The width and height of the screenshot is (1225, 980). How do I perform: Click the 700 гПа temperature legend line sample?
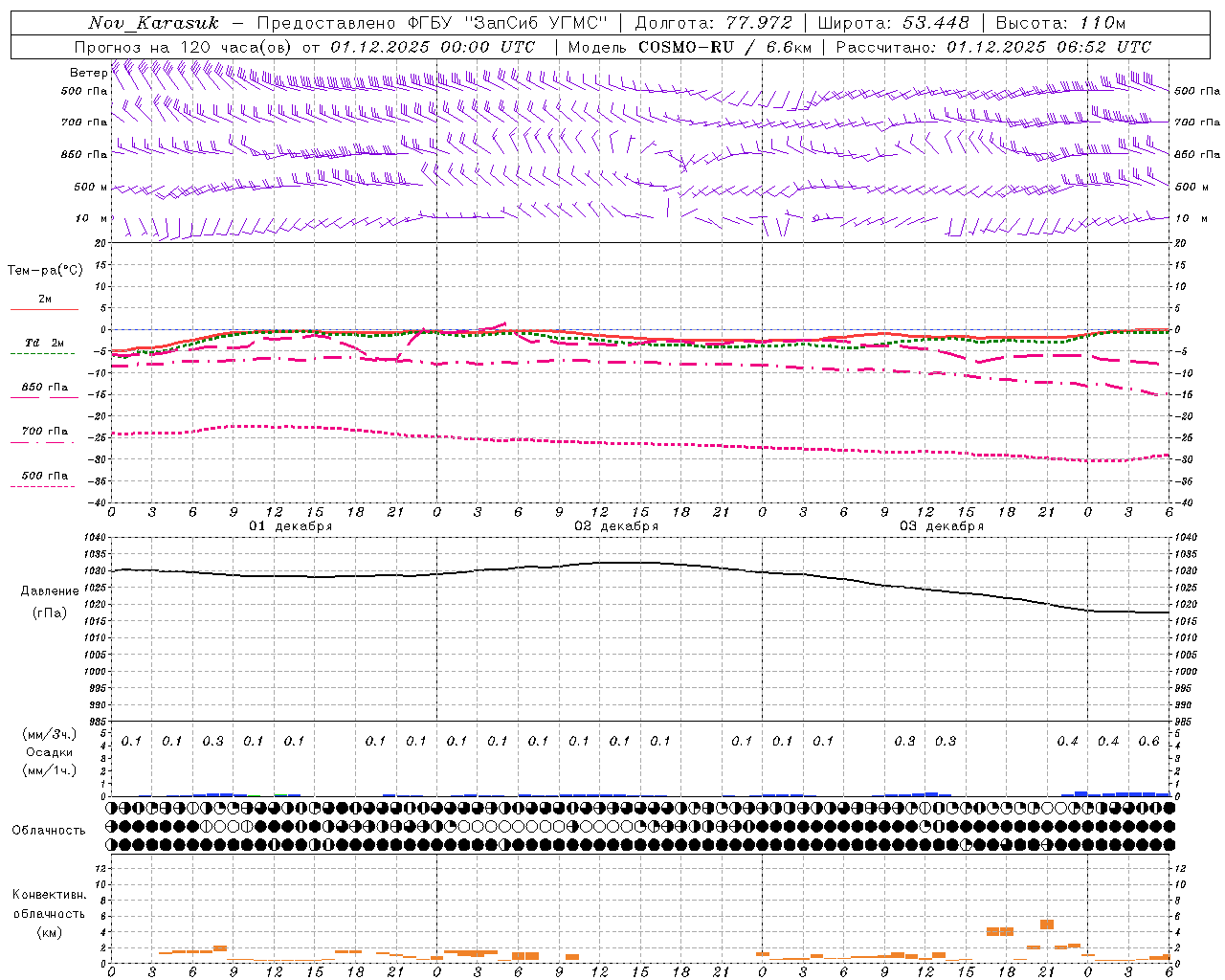tap(42, 442)
